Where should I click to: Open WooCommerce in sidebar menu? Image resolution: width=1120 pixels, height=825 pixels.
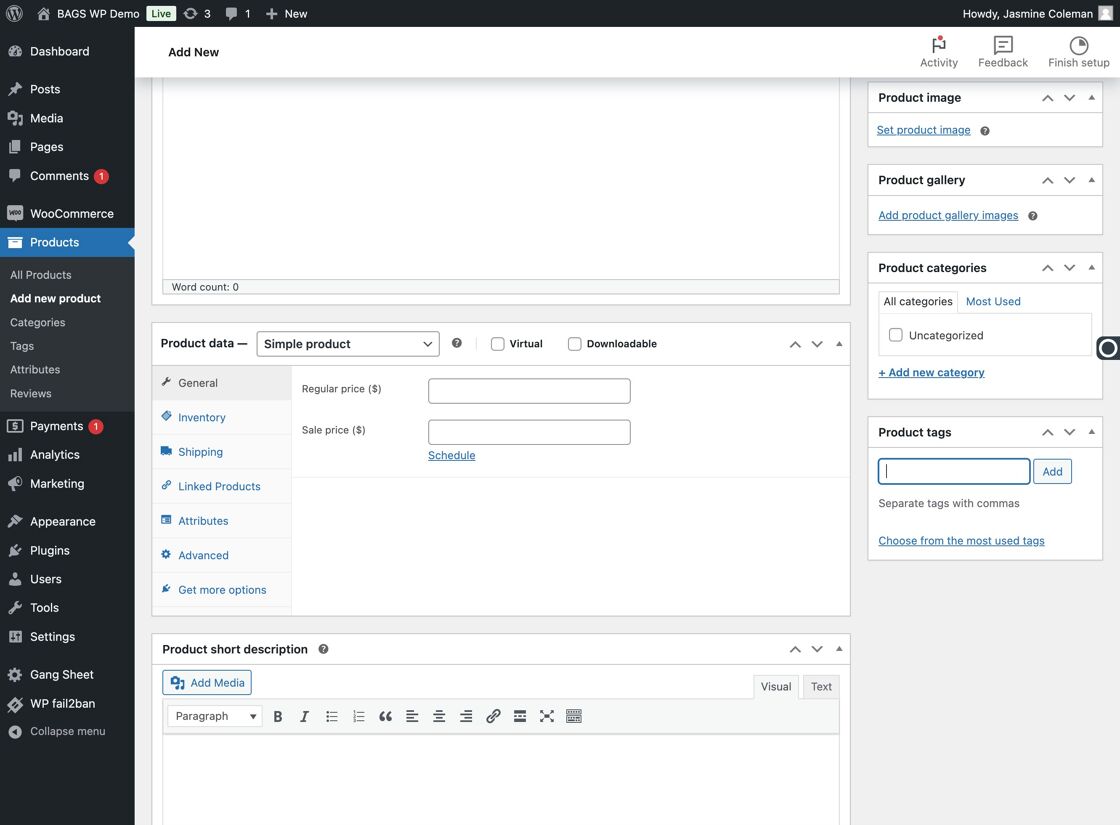[x=67, y=214]
